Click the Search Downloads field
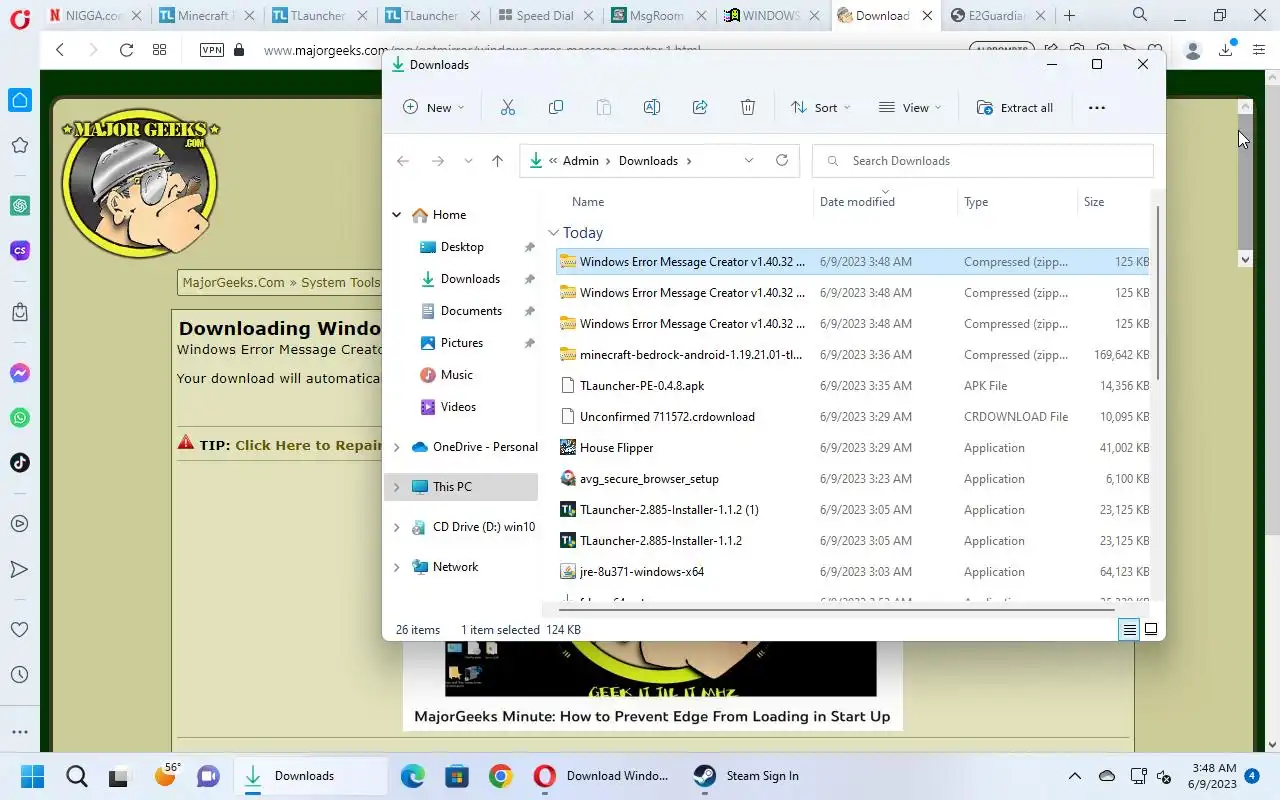The image size is (1280, 800). [983, 161]
